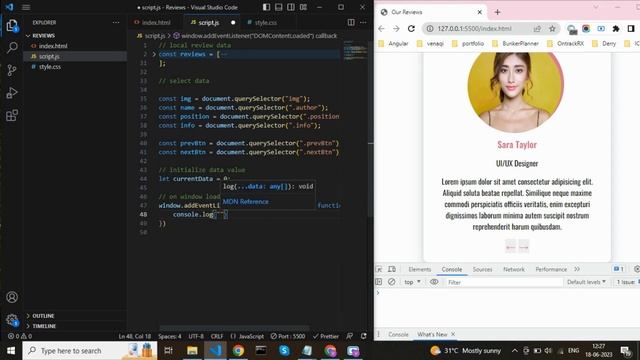Image resolution: width=640 pixels, height=360 pixels.
Task: Open editor more actions ellipsis
Action: (x=363, y=22)
